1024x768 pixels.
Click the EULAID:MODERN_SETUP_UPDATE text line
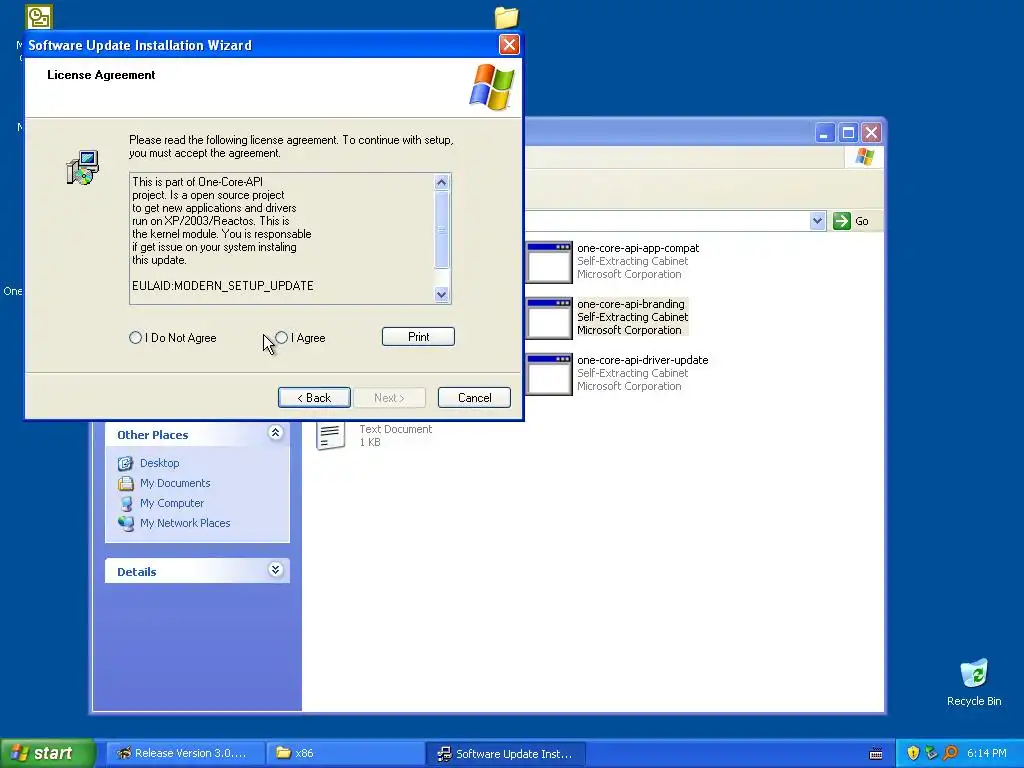pos(223,286)
